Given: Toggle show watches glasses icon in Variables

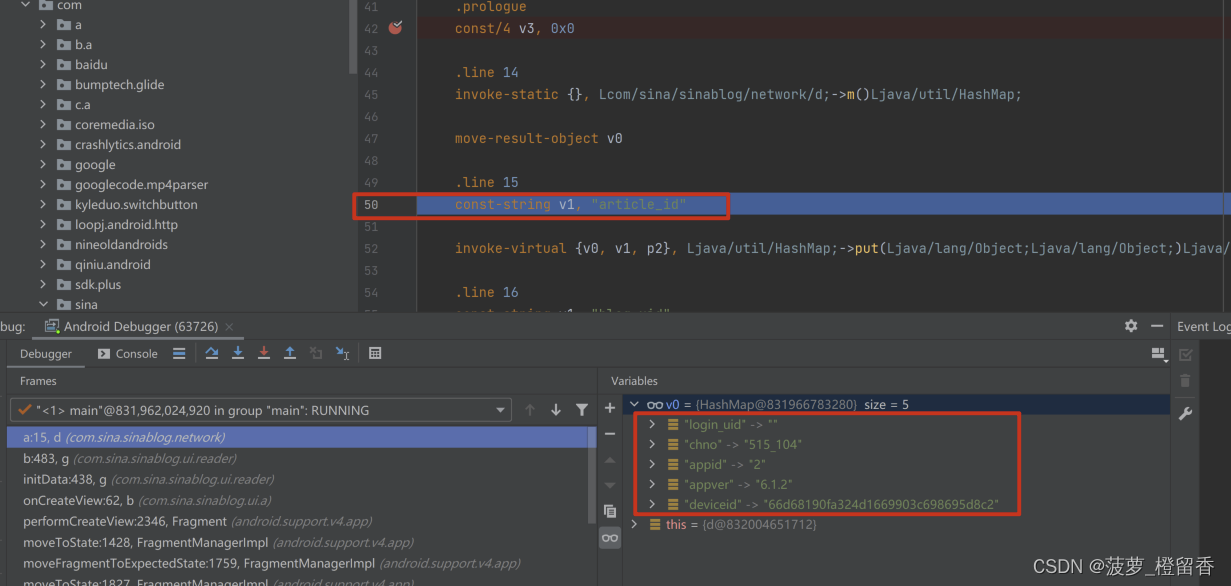Looking at the screenshot, I should (x=610, y=538).
